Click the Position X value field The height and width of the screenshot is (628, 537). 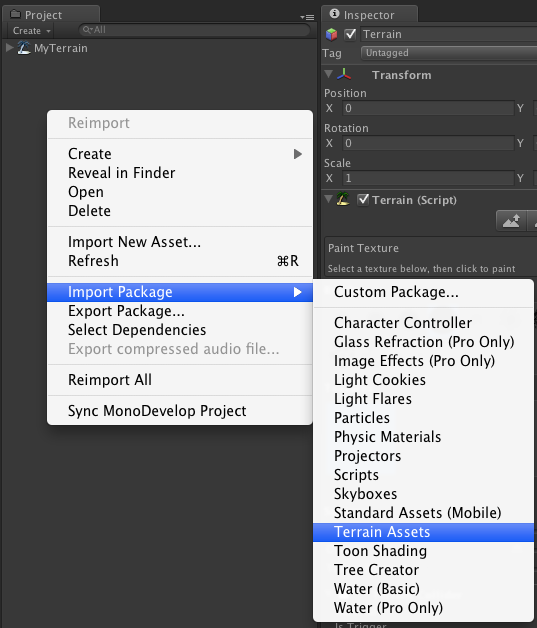[428, 108]
